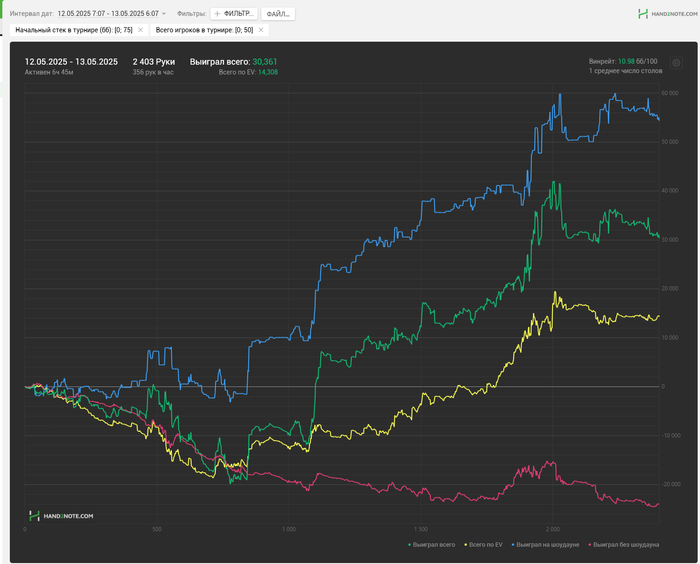700x564 pixels.
Task: Click the date range 12.05.2025 - 13.05.2025 heading
Action: tap(71, 62)
